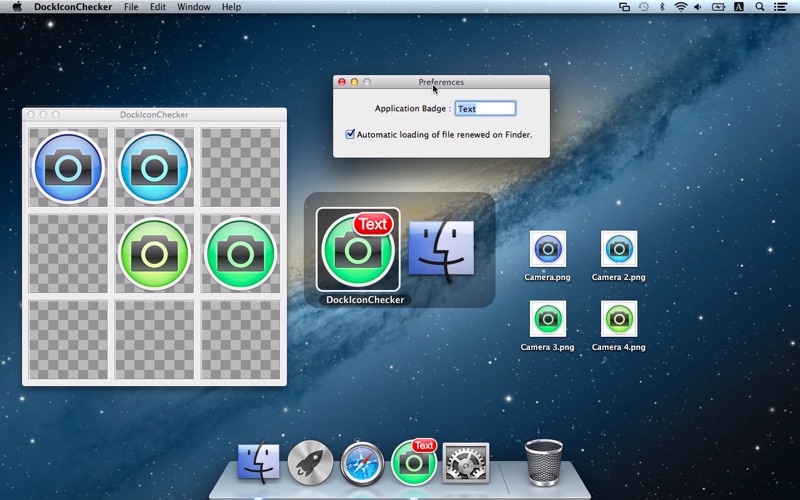Select the light blue camera icon in the grid
The image size is (800, 500).
click(x=155, y=167)
